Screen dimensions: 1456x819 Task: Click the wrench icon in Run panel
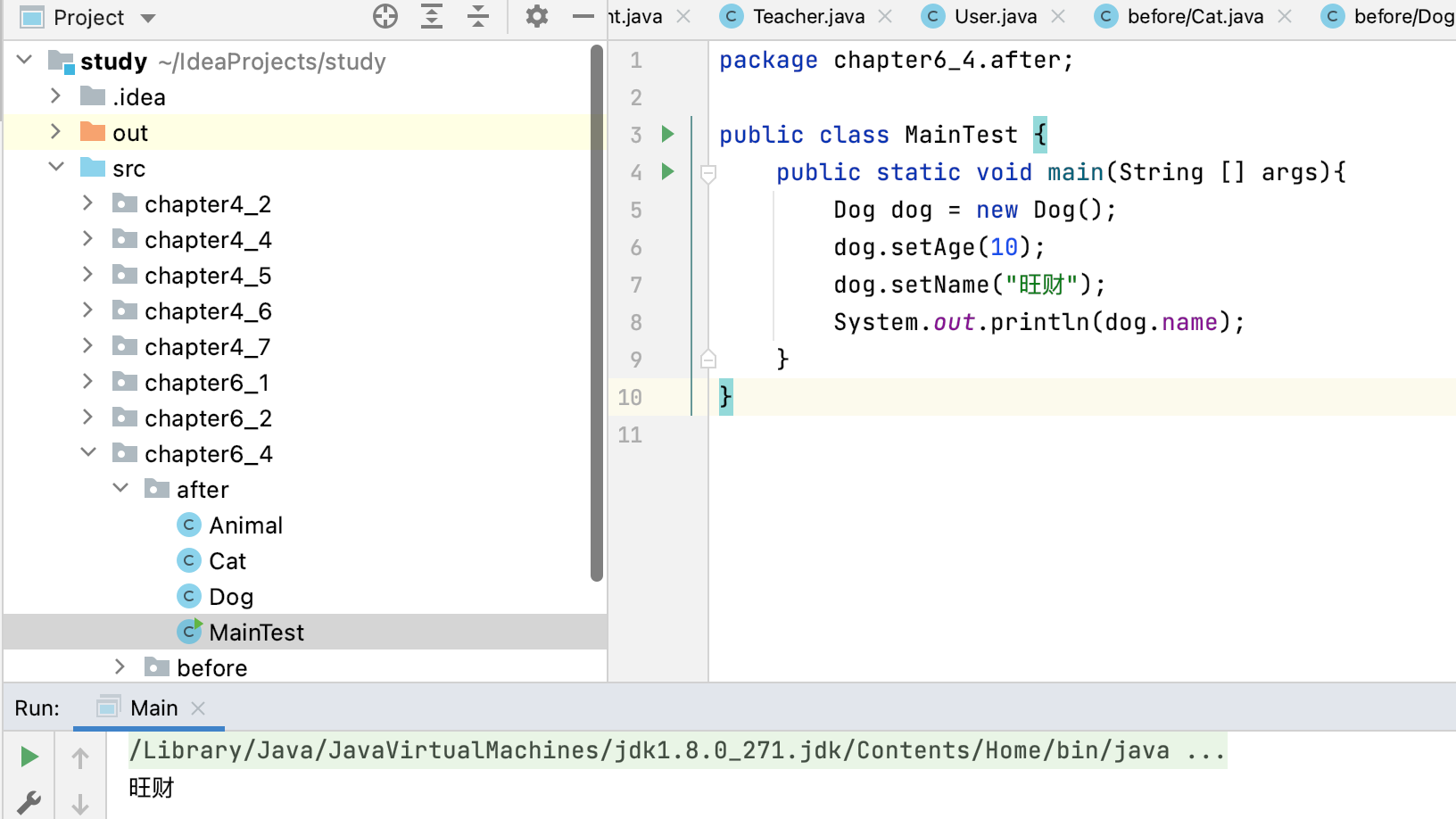click(x=29, y=803)
